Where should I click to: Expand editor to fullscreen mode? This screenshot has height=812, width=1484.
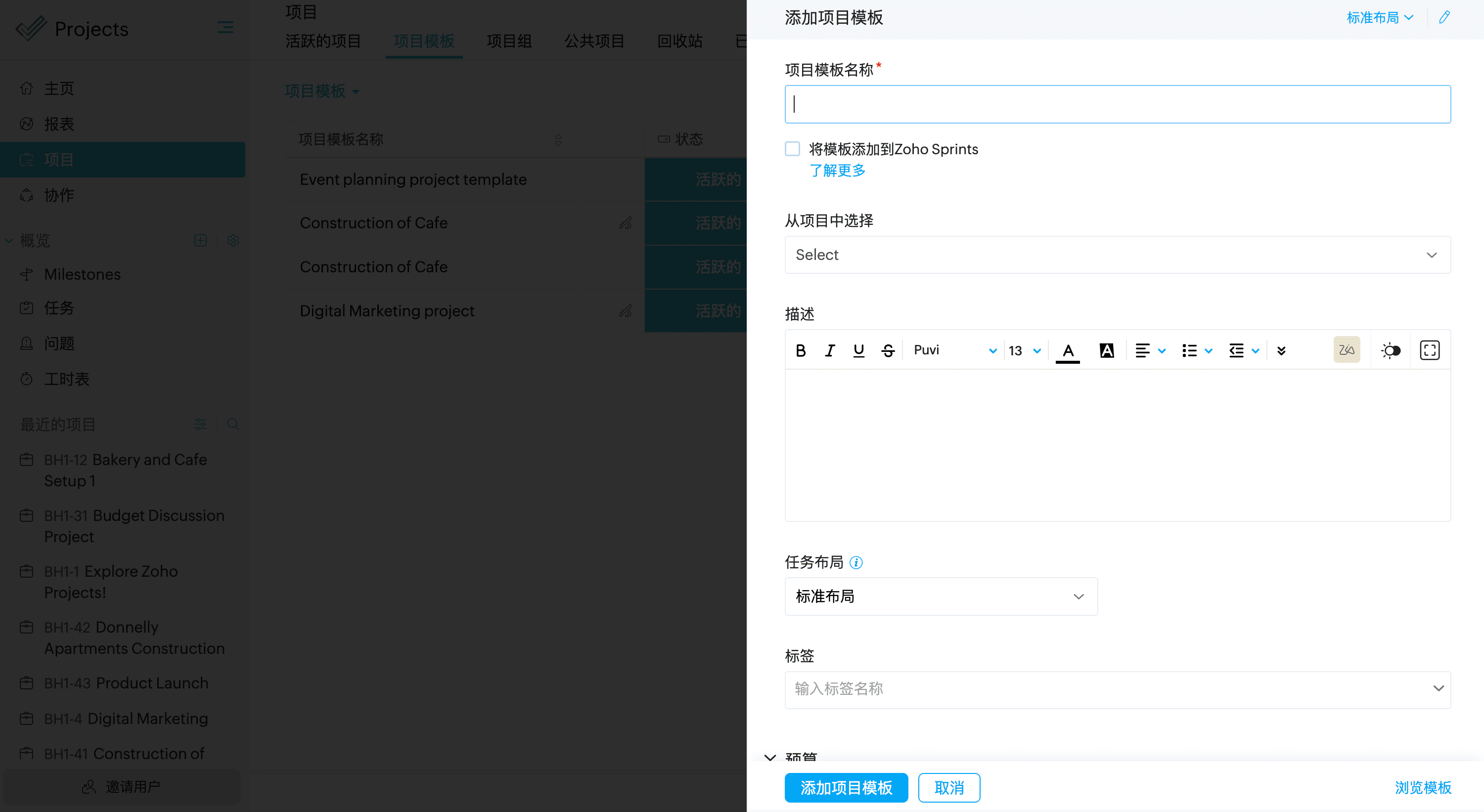pos(1429,350)
